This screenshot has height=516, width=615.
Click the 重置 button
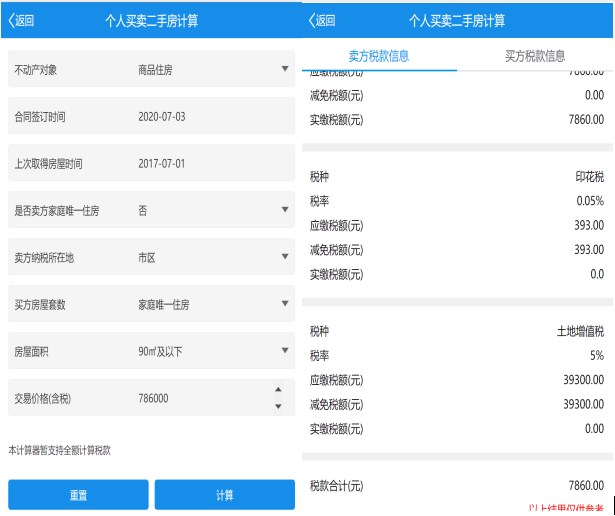pos(78,495)
